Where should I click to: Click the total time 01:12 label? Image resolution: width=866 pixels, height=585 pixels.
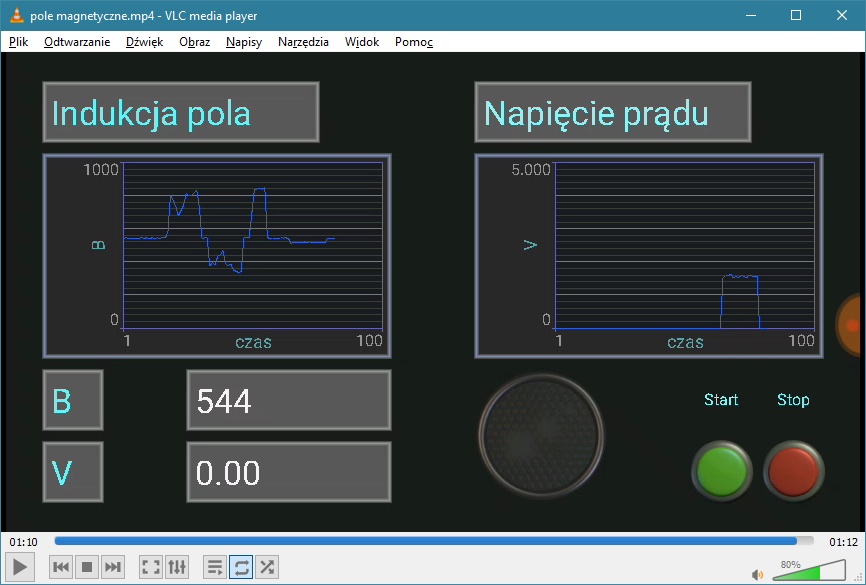843,542
